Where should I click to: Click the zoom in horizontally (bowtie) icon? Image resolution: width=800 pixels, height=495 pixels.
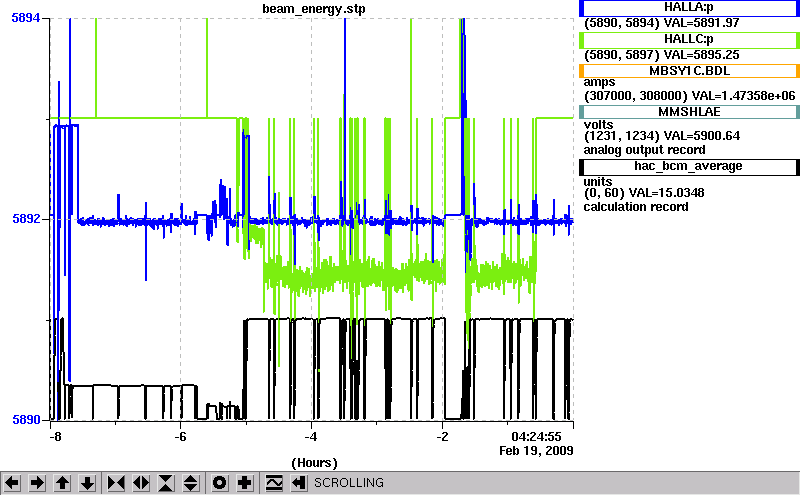(116, 482)
